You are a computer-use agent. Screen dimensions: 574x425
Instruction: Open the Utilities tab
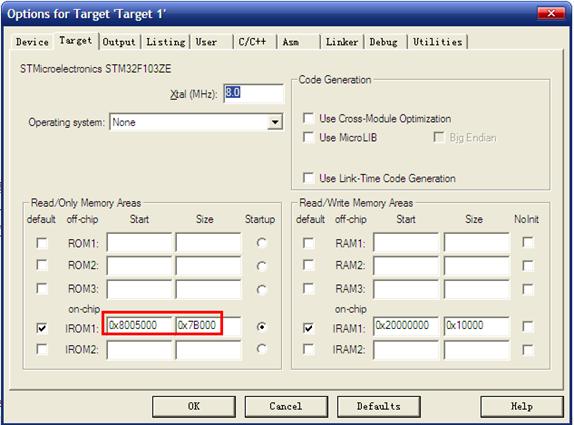437,42
